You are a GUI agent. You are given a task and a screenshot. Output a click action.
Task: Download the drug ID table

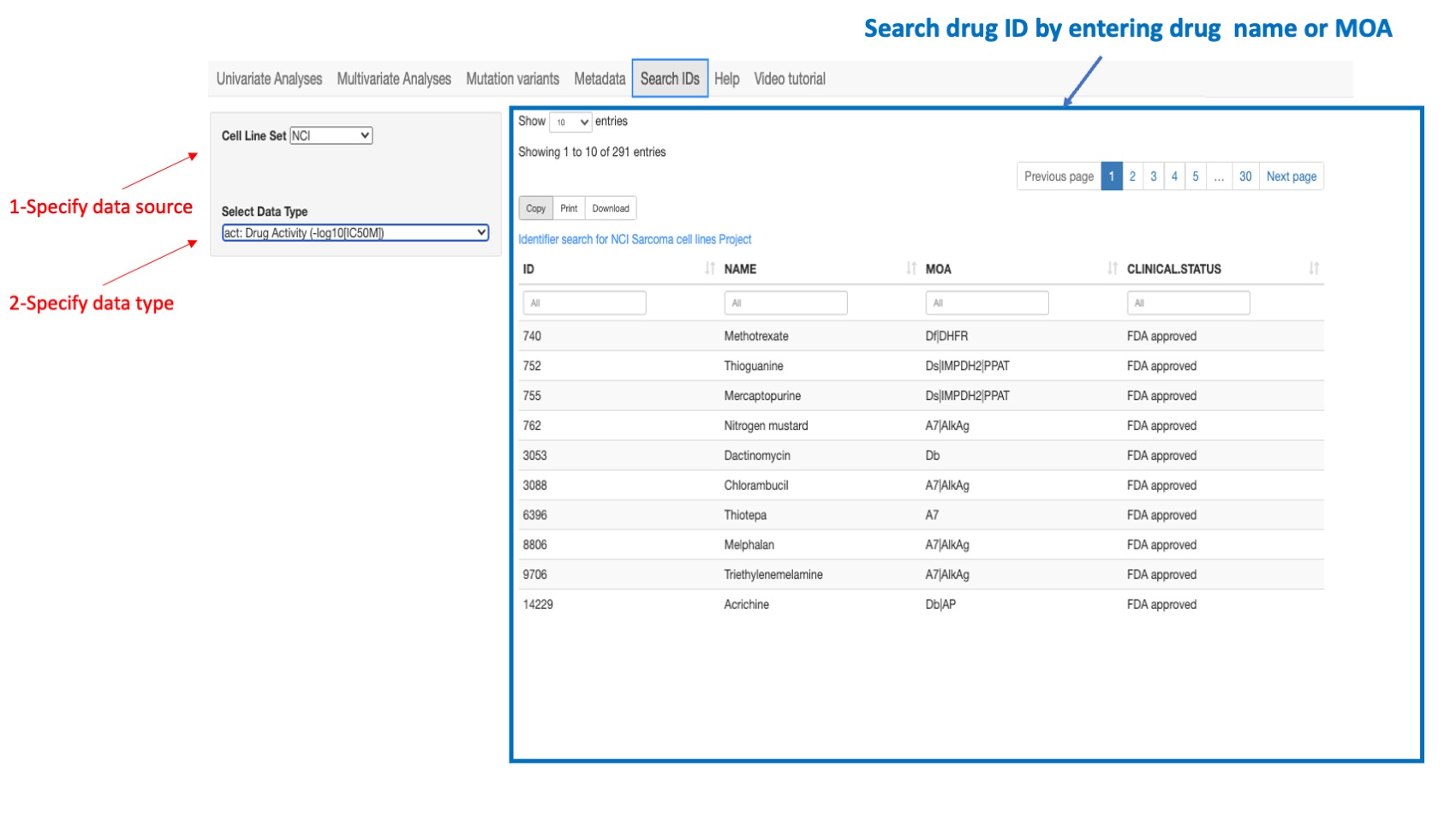pos(610,208)
